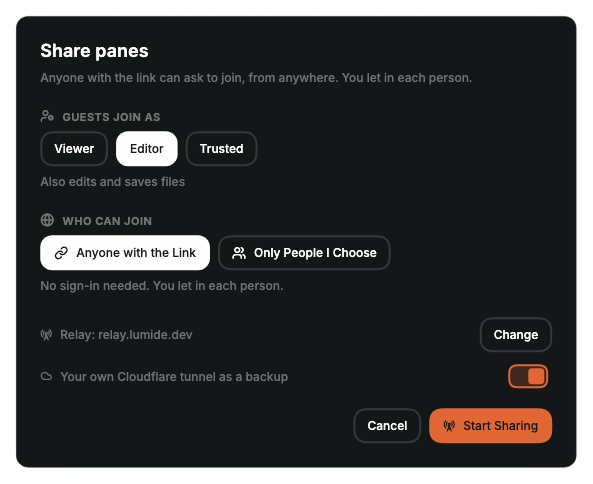Click the relay antenna icon

(46, 335)
